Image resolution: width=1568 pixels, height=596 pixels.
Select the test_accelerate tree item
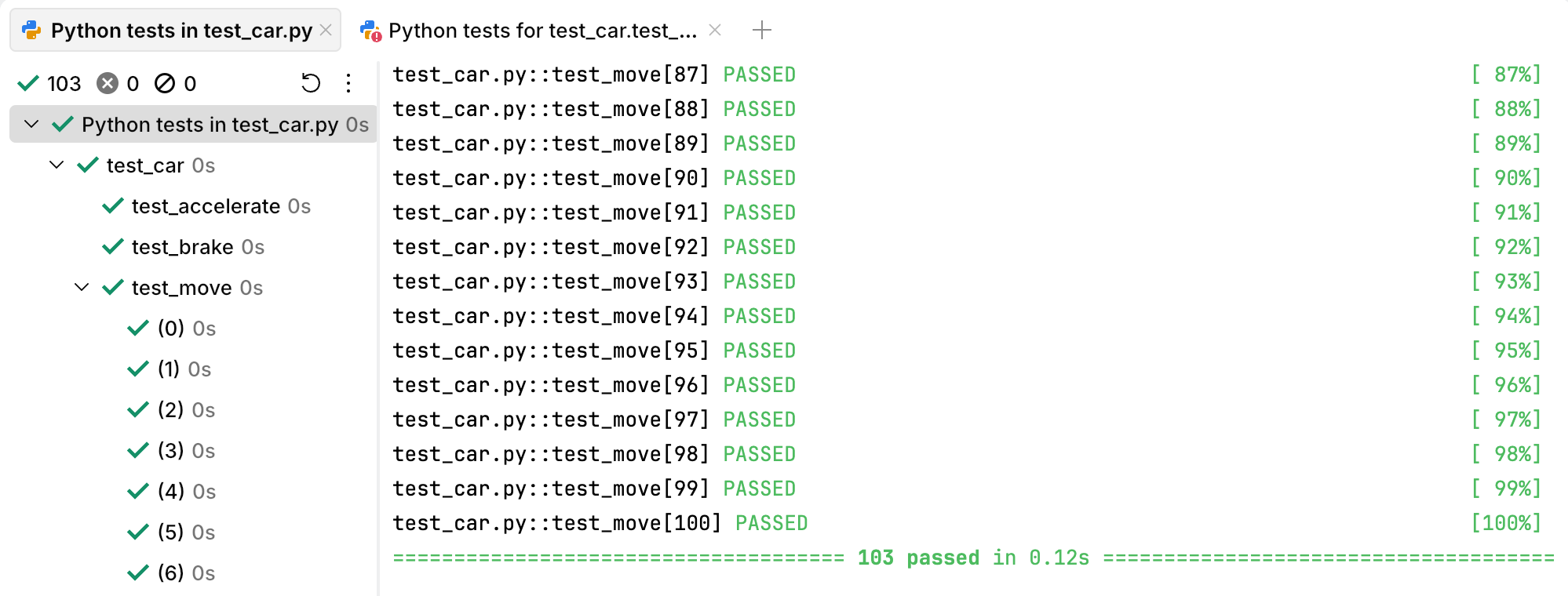click(206, 205)
